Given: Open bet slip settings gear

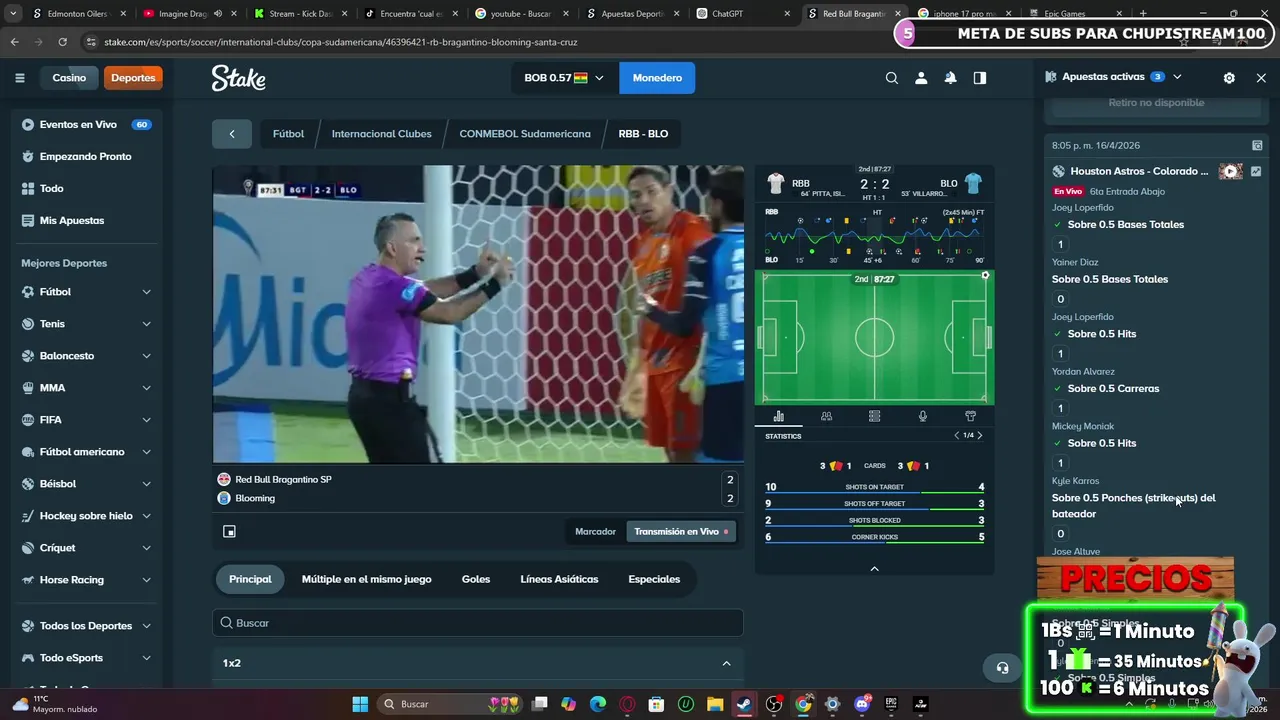Looking at the screenshot, I should [1229, 77].
